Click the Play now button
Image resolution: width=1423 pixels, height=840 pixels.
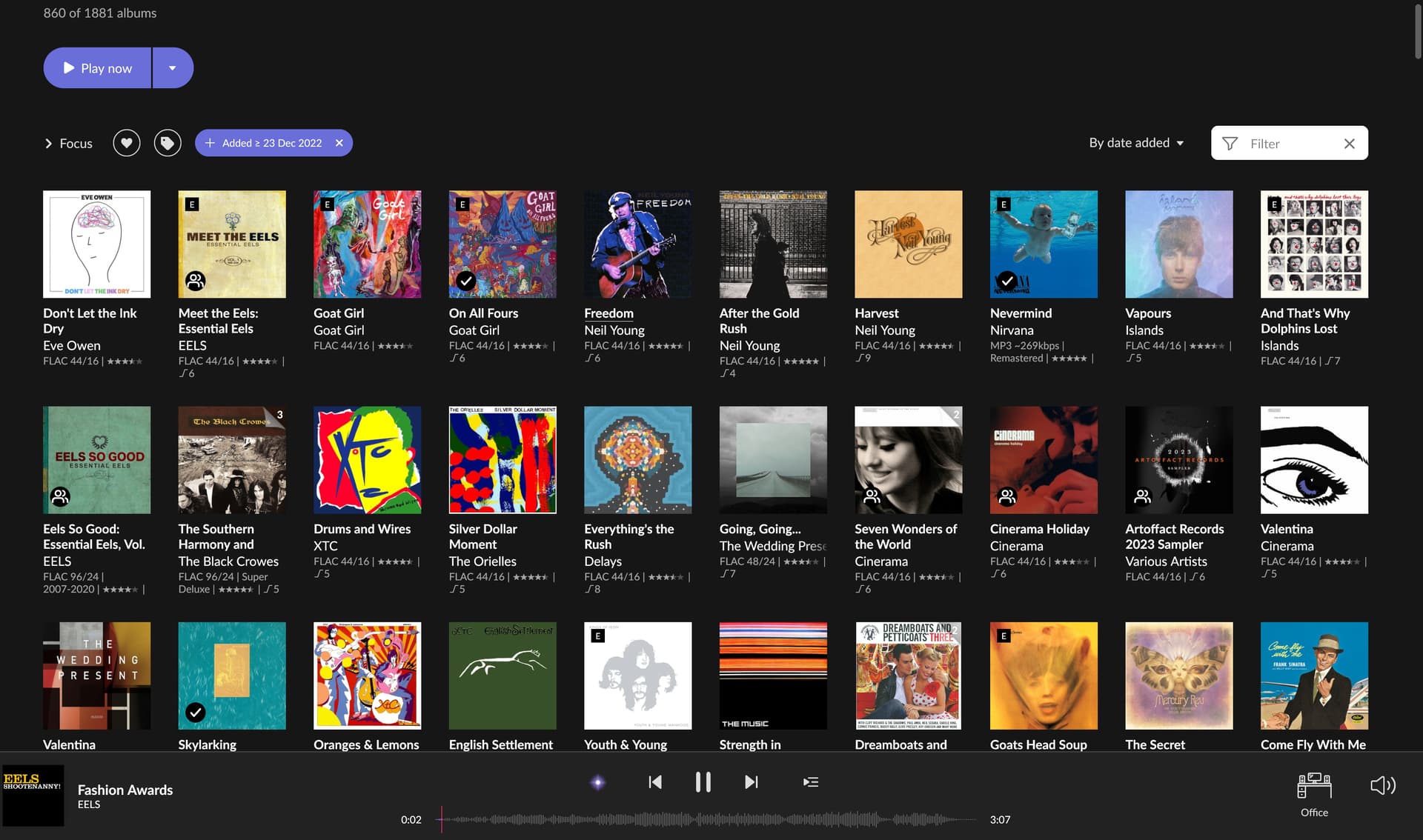click(x=97, y=68)
